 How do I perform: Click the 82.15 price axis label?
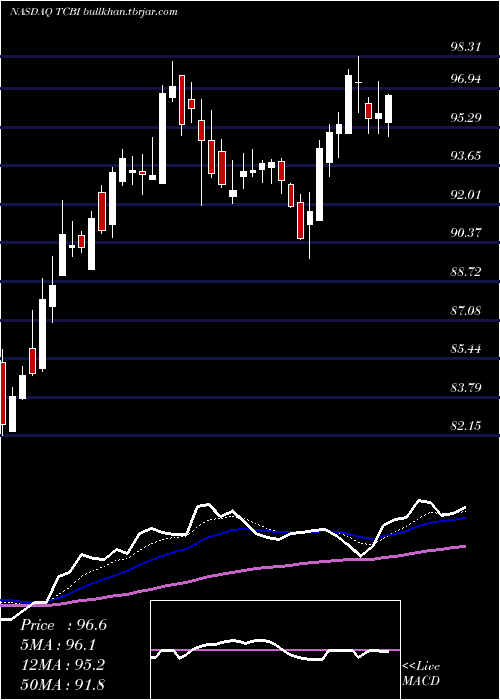click(466, 426)
